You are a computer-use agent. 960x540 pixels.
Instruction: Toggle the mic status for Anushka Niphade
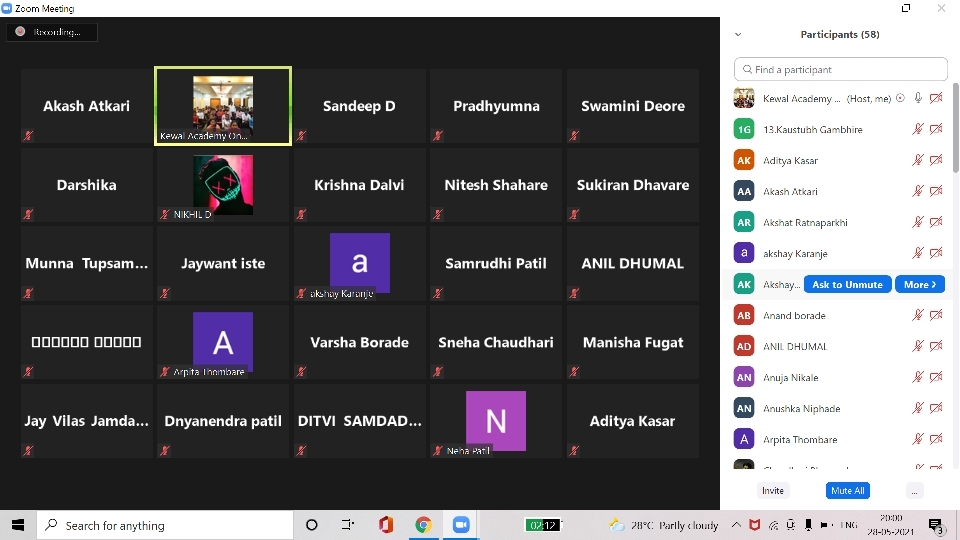point(918,408)
